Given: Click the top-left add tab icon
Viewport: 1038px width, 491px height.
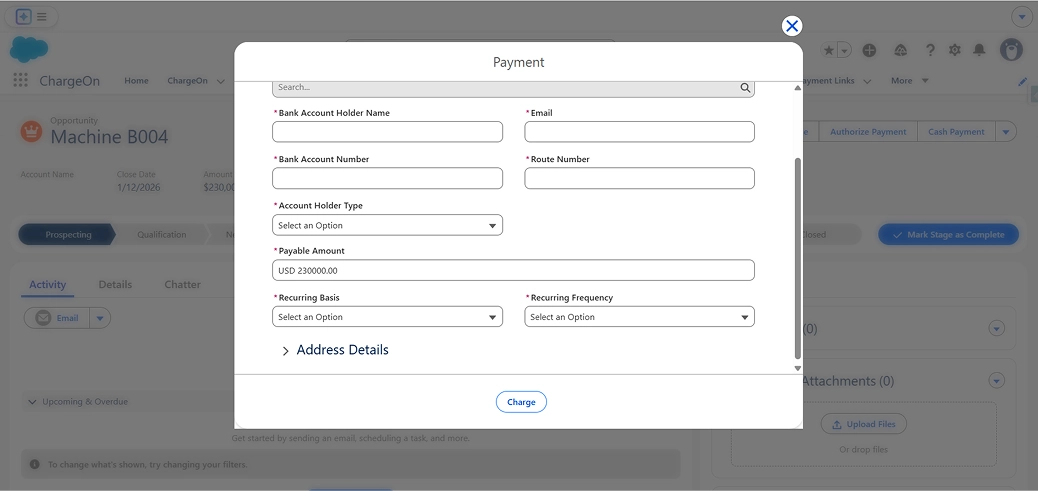Looking at the screenshot, I should point(24,17).
